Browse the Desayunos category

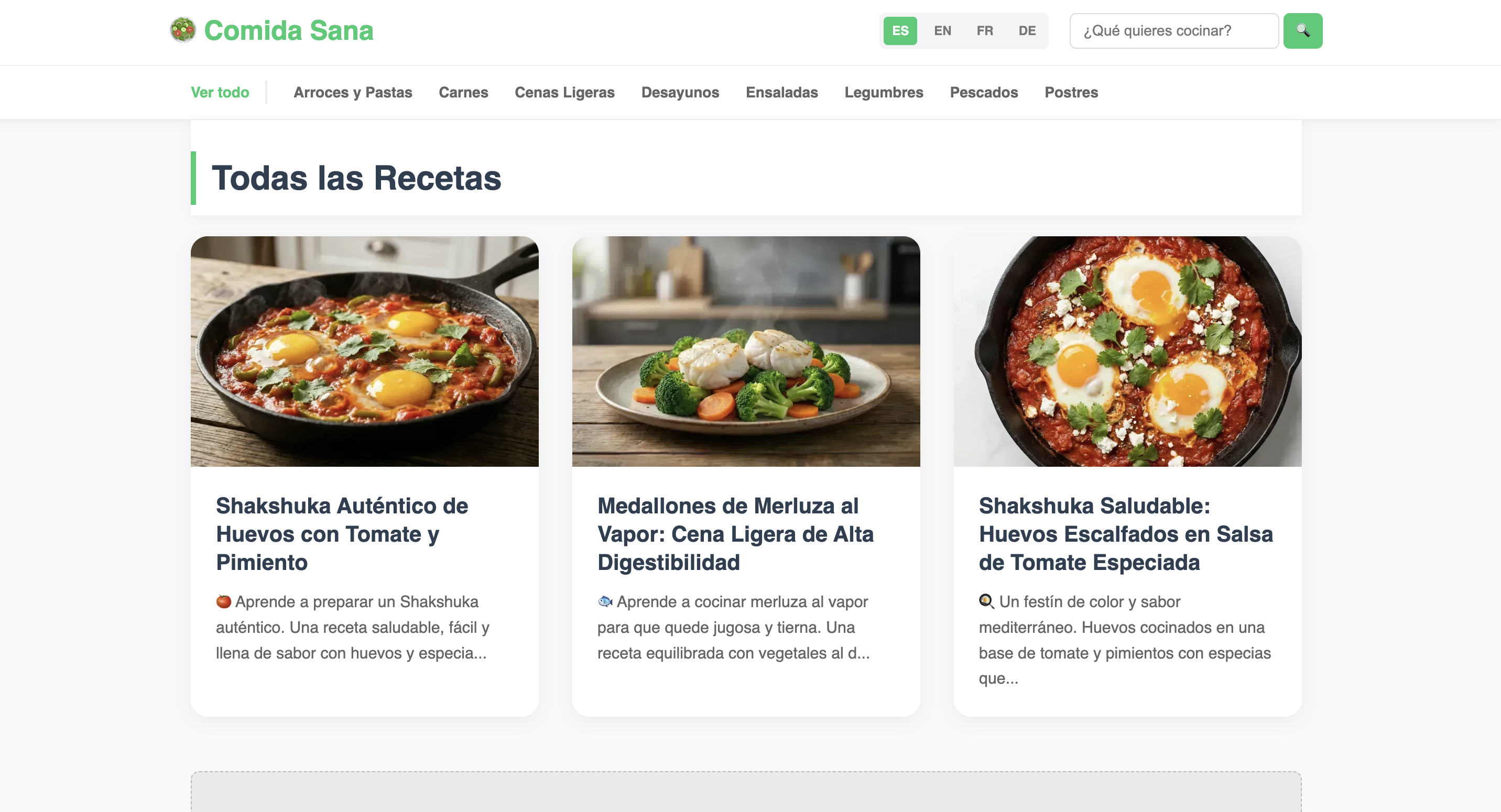(x=680, y=92)
